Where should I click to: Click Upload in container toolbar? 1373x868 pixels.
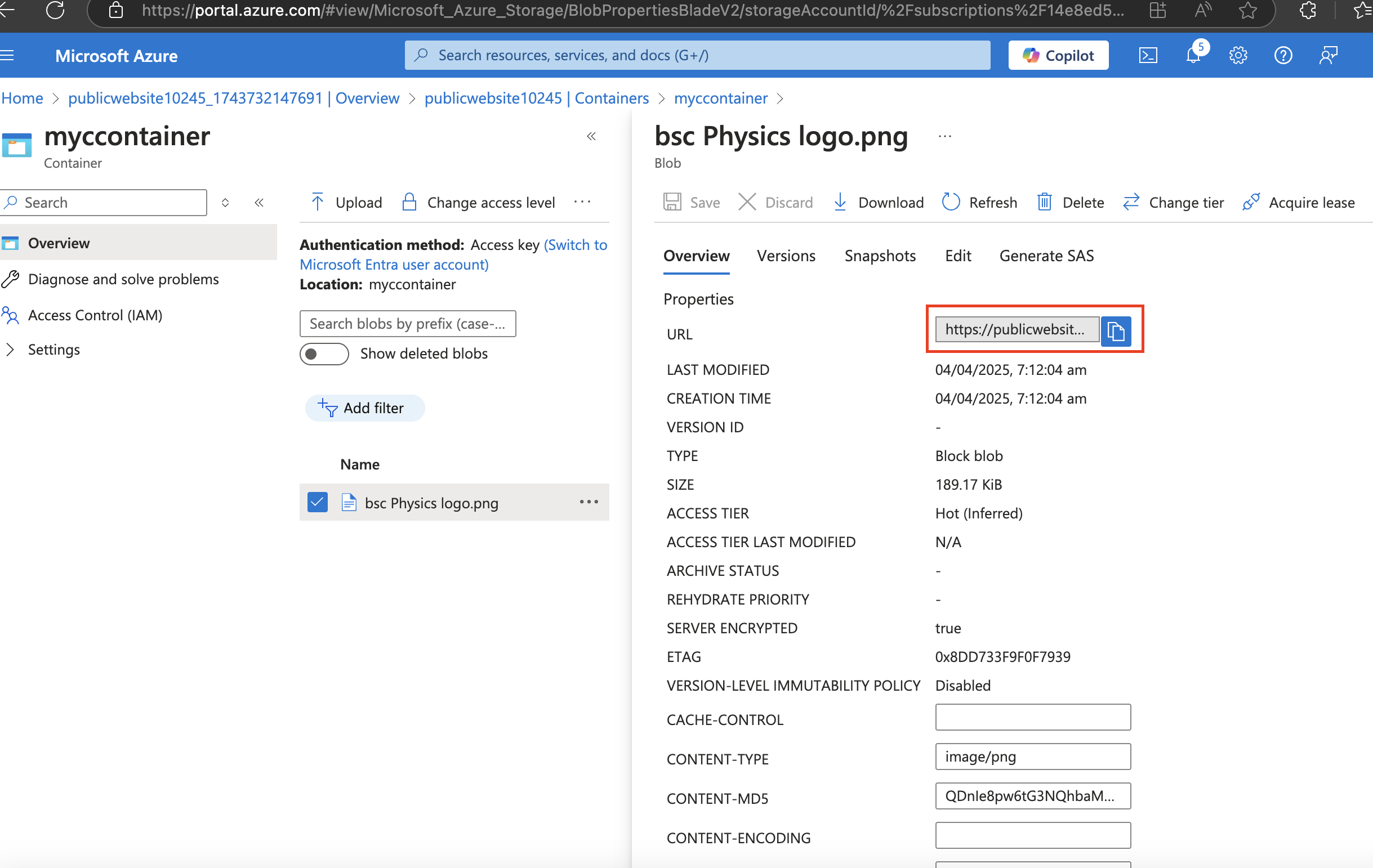pyautogui.click(x=347, y=202)
